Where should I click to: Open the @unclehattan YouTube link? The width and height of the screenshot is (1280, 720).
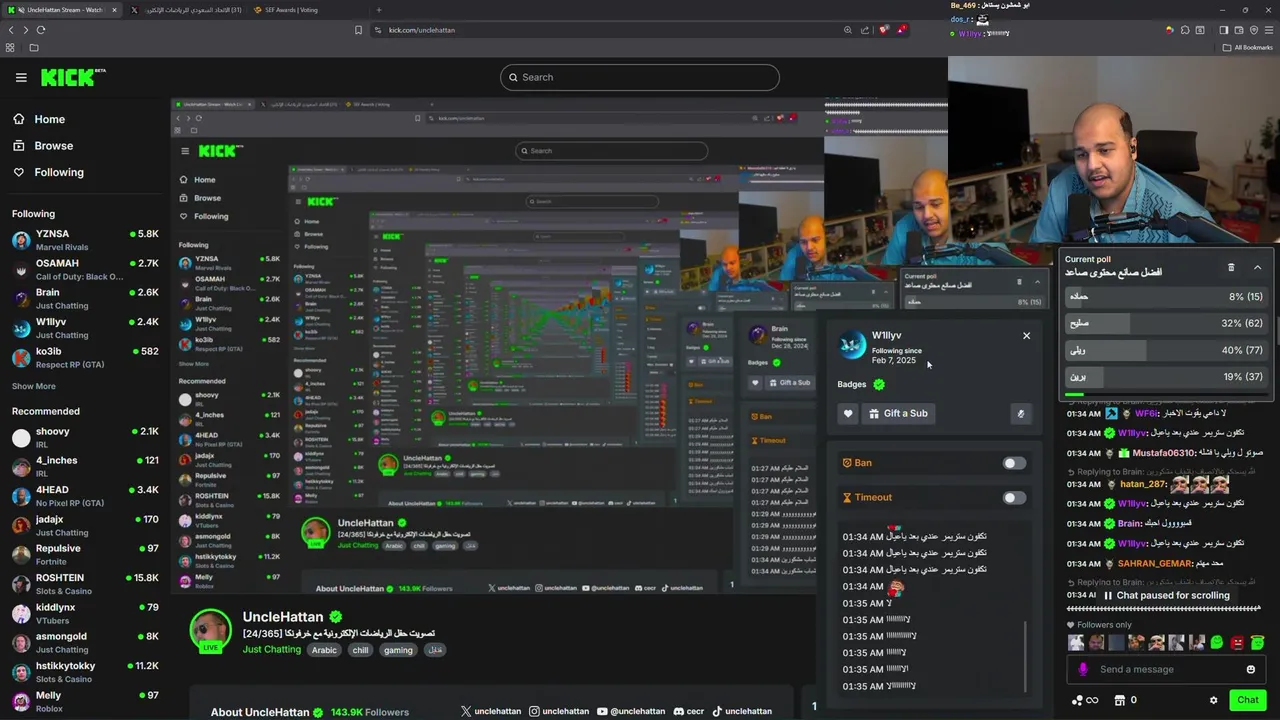click(630, 711)
